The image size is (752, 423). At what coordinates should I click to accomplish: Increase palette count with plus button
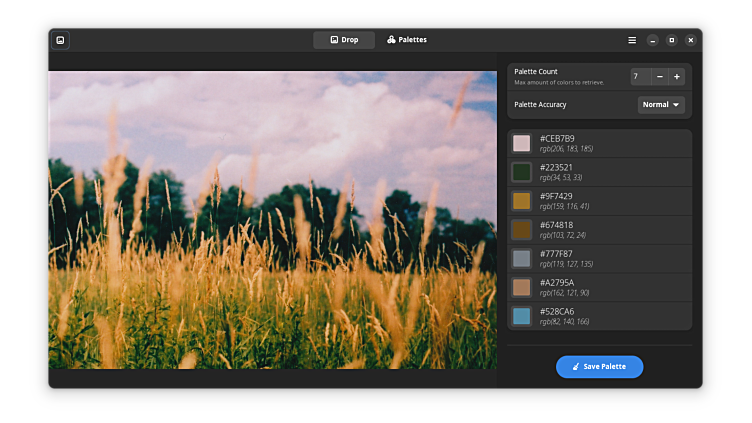pyautogui.click(x=677, y=76)
